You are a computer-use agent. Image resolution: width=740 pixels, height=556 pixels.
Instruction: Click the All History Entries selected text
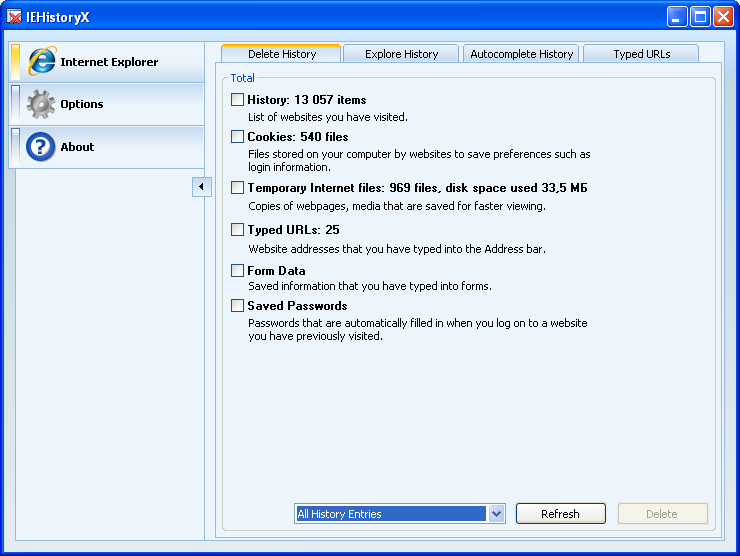click(x=339, y=514)
